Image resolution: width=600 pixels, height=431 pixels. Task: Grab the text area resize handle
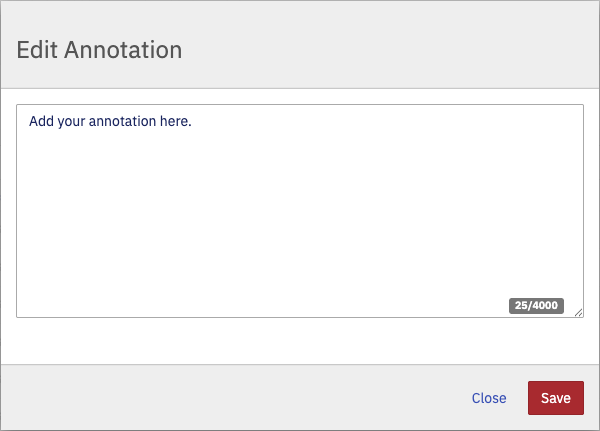click(578, 312)
